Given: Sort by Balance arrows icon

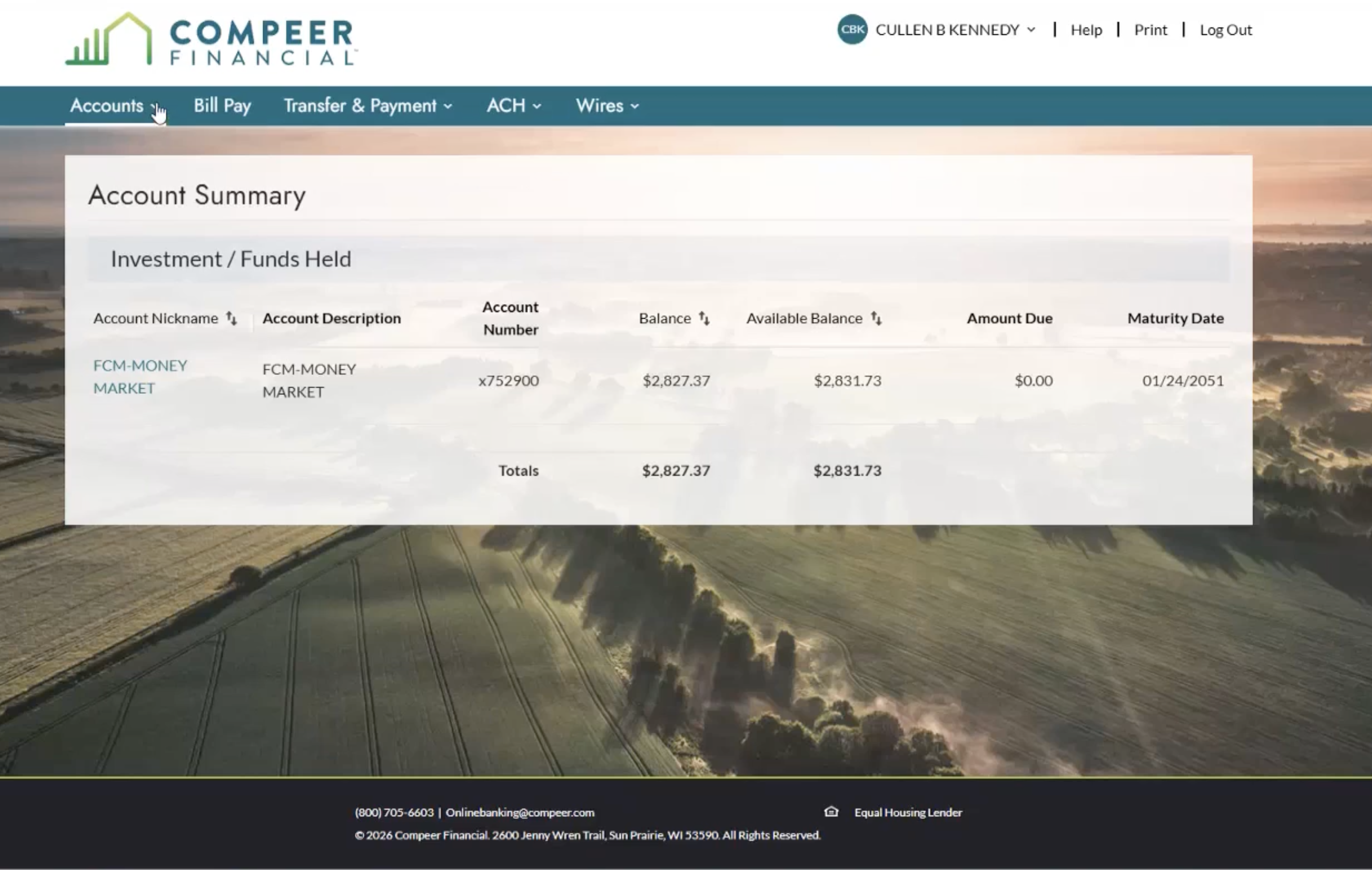Looking at the screenshot, I should click(x=704, y=318).
